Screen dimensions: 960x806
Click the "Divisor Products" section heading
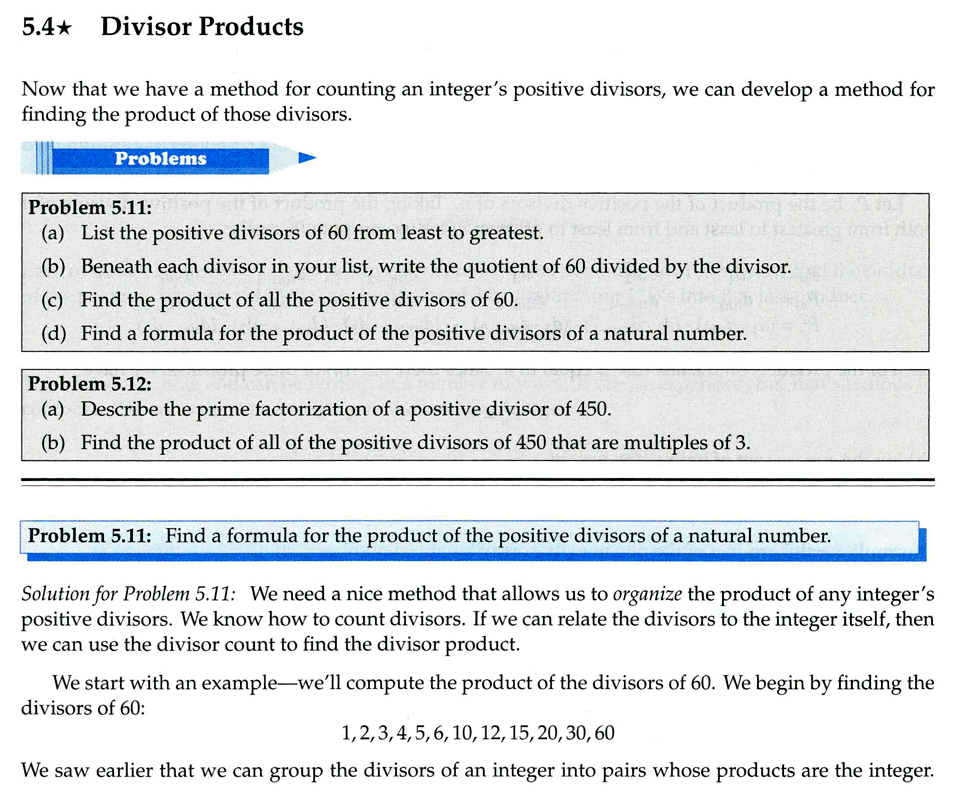point(202,27)
